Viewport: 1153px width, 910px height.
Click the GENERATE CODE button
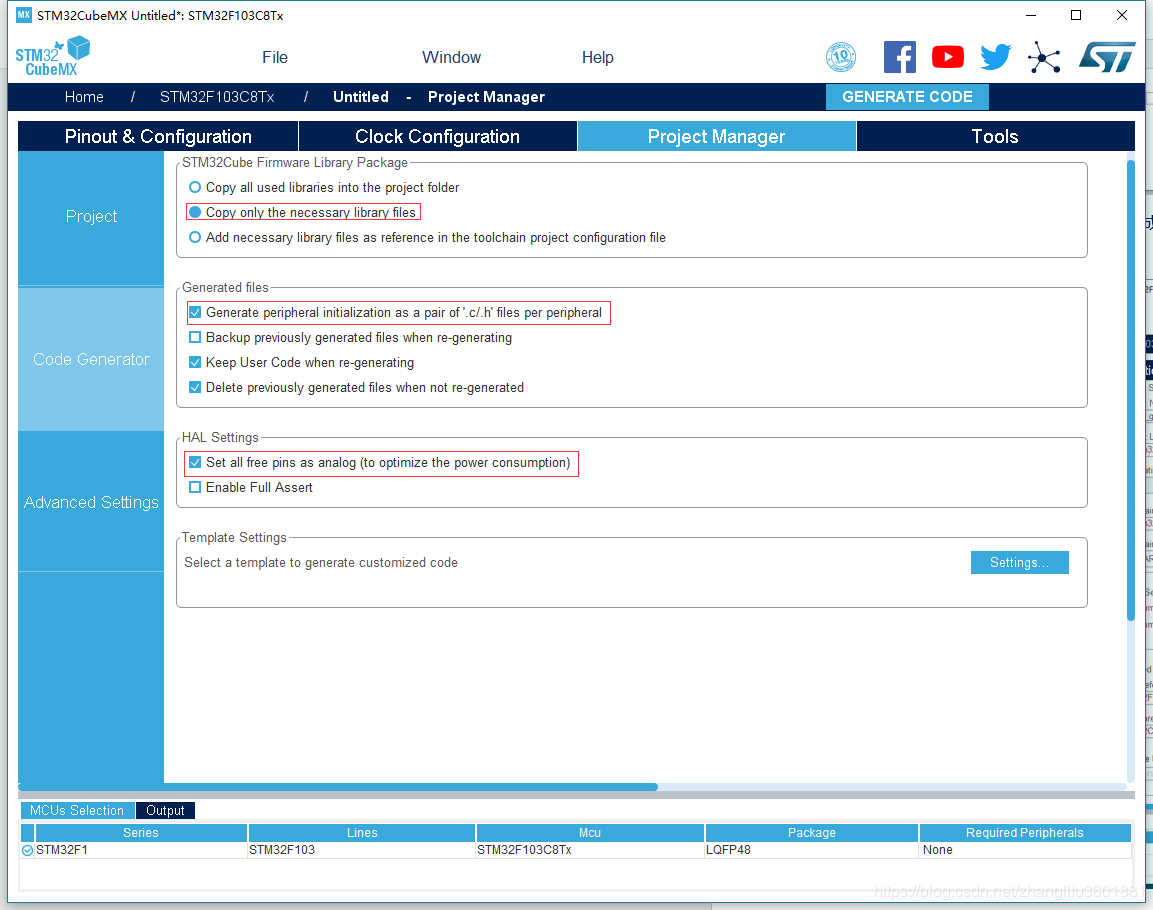[907, 97]
